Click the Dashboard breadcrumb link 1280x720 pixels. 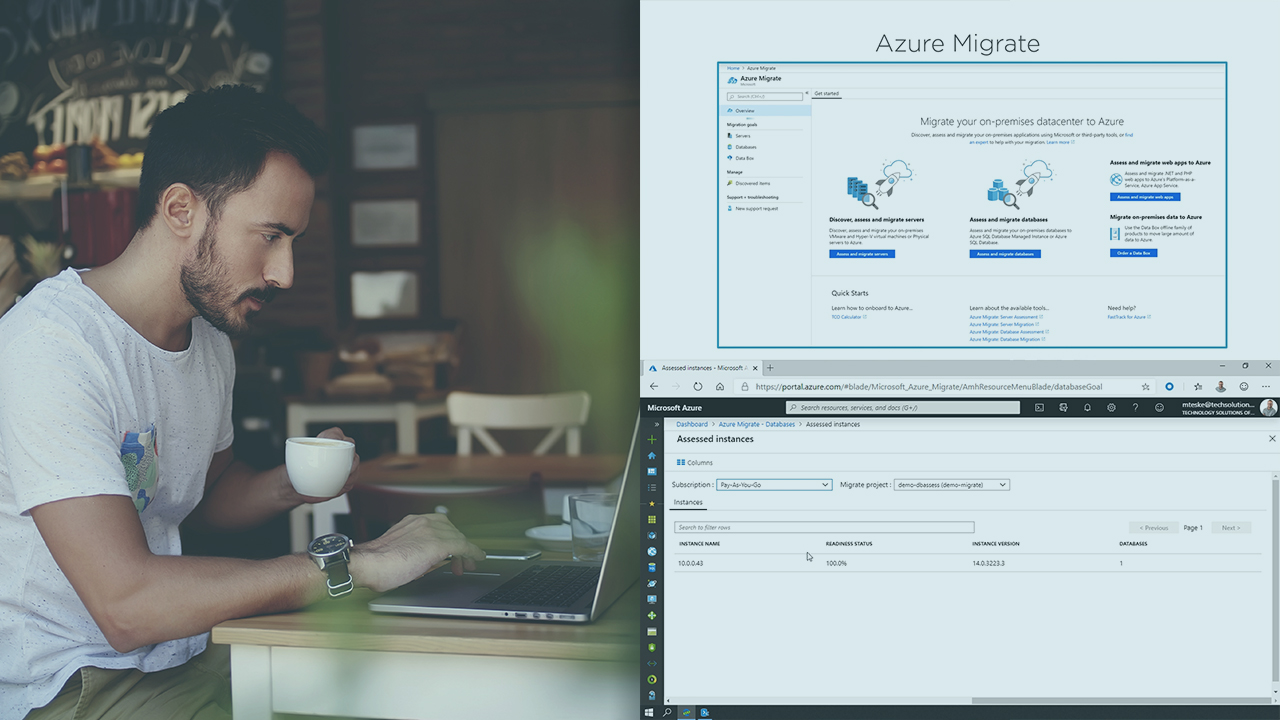click(x=692, y=424)
